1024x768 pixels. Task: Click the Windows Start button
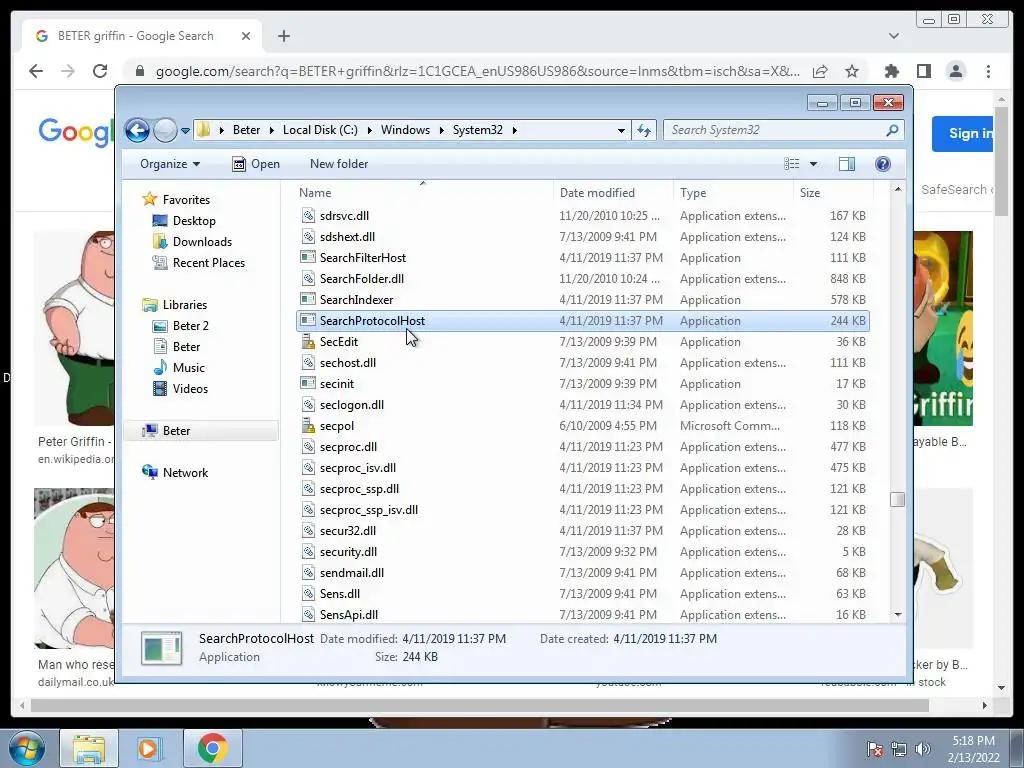(26, 748)
